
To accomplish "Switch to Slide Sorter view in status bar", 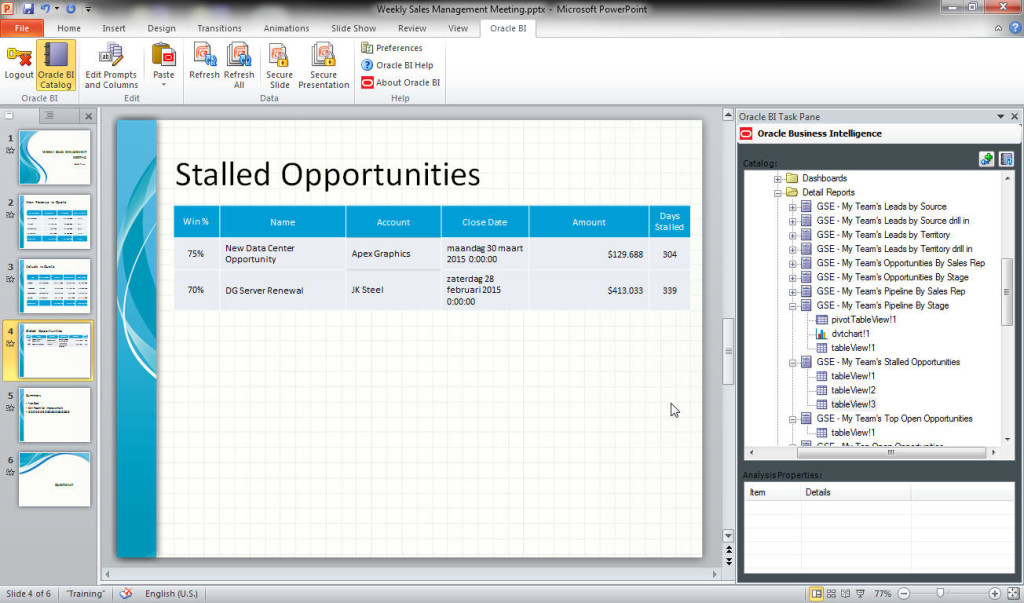I will [x=831, y=593].
